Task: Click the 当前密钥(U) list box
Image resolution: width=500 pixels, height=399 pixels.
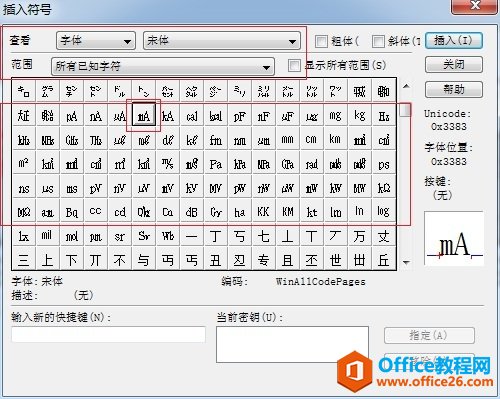Action: coord(292,344)
